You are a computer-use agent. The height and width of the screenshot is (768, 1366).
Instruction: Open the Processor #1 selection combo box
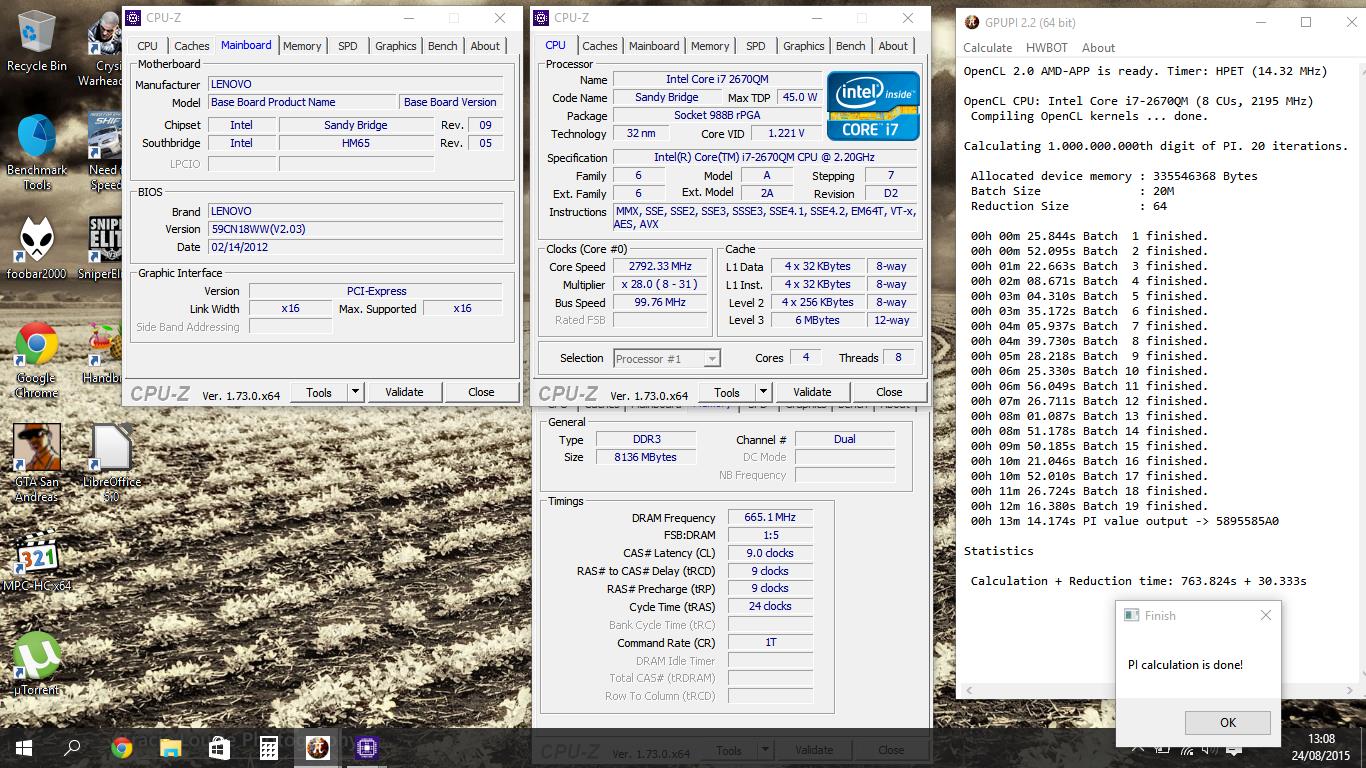click(667, 358)
